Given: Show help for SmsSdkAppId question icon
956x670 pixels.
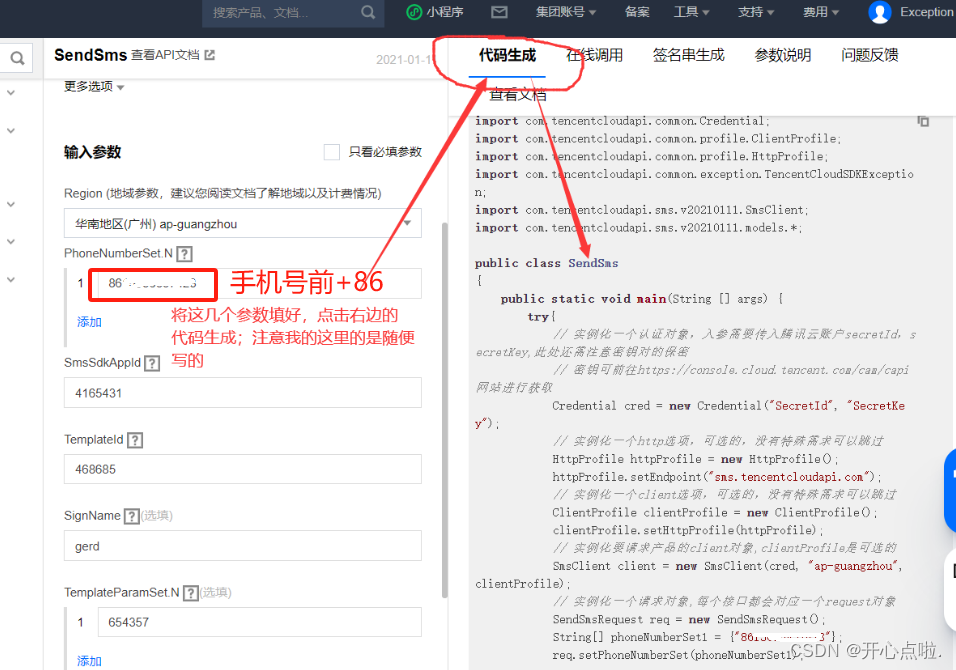Looking at the screenshot, I should 152,363.
